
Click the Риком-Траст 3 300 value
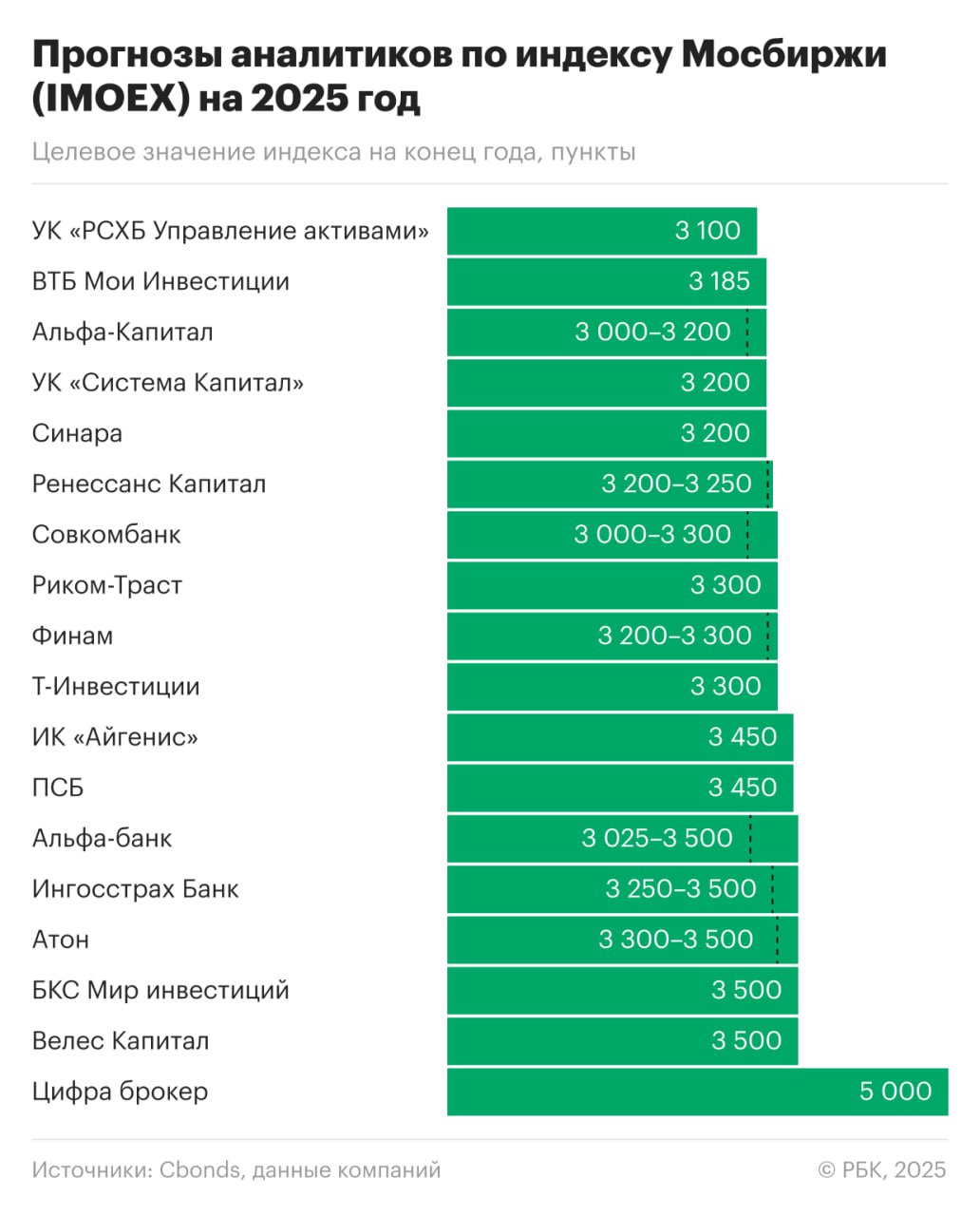coord(726,585)
